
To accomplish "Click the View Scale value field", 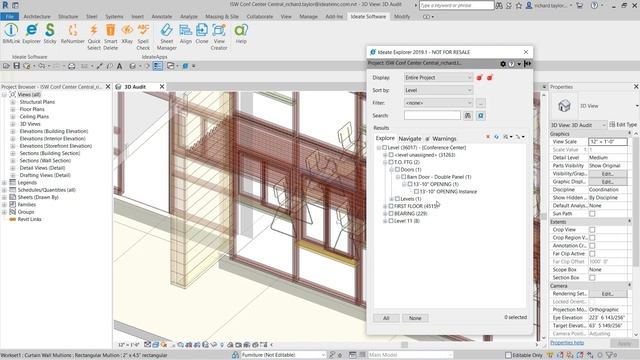I will click(607, 142).
